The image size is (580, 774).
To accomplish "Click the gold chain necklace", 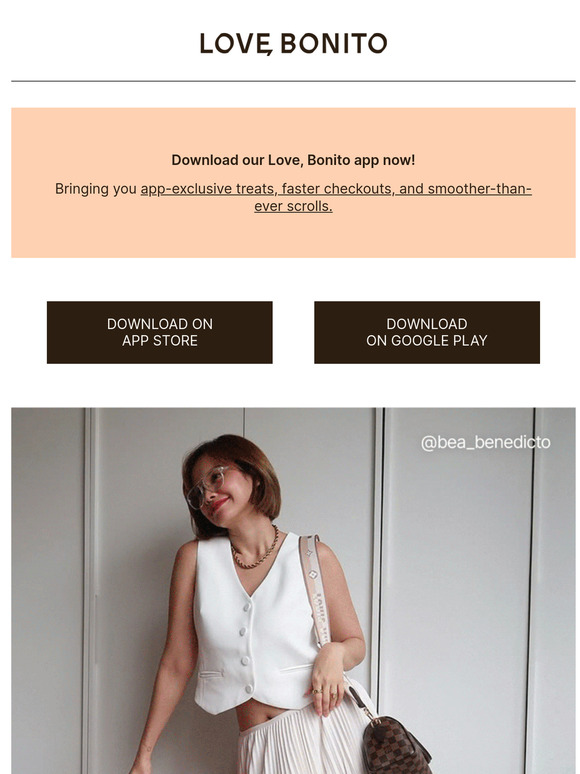I will click(x=256, y=550).
